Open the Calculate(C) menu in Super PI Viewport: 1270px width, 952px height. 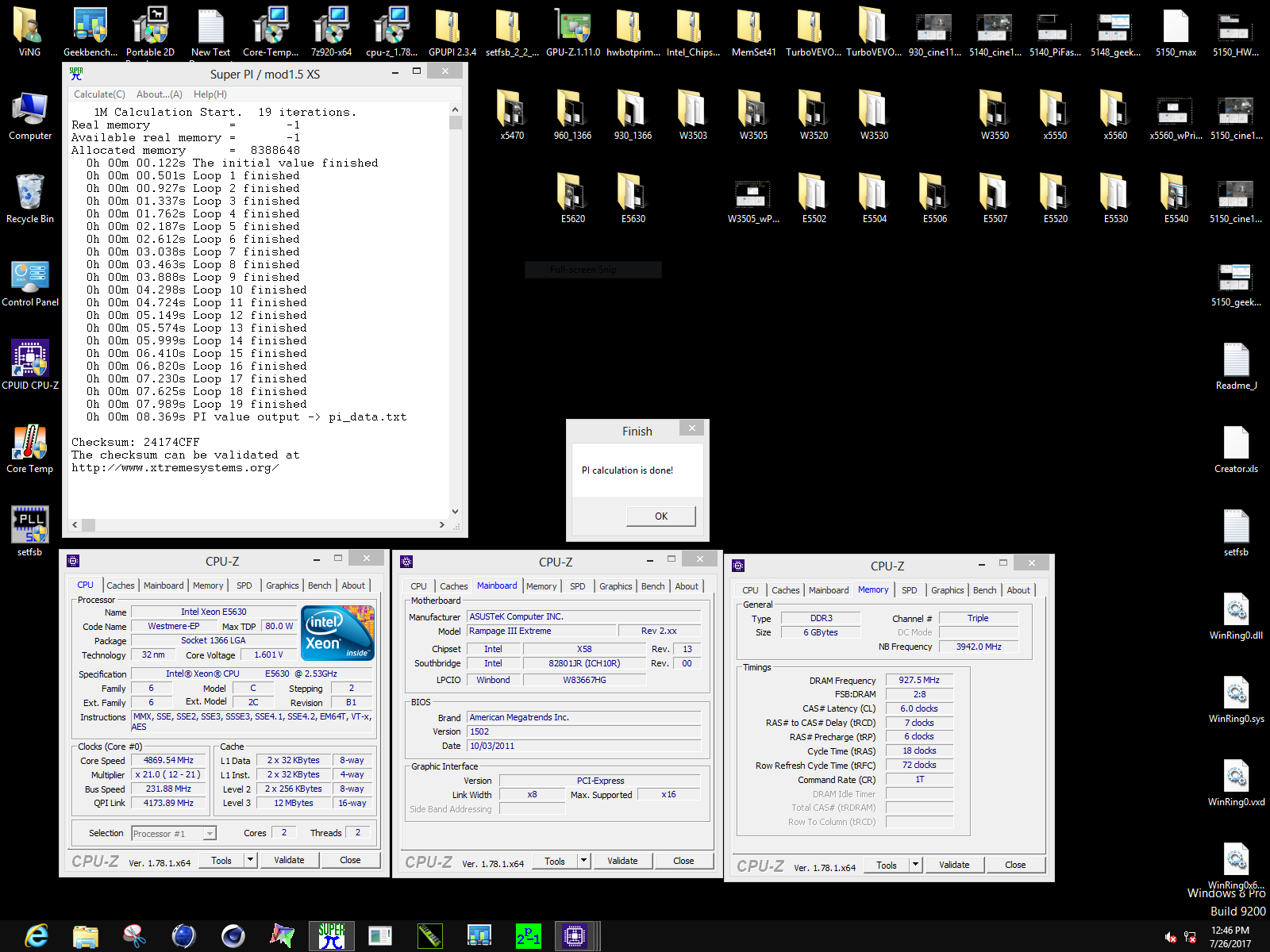tap(99, 94)
